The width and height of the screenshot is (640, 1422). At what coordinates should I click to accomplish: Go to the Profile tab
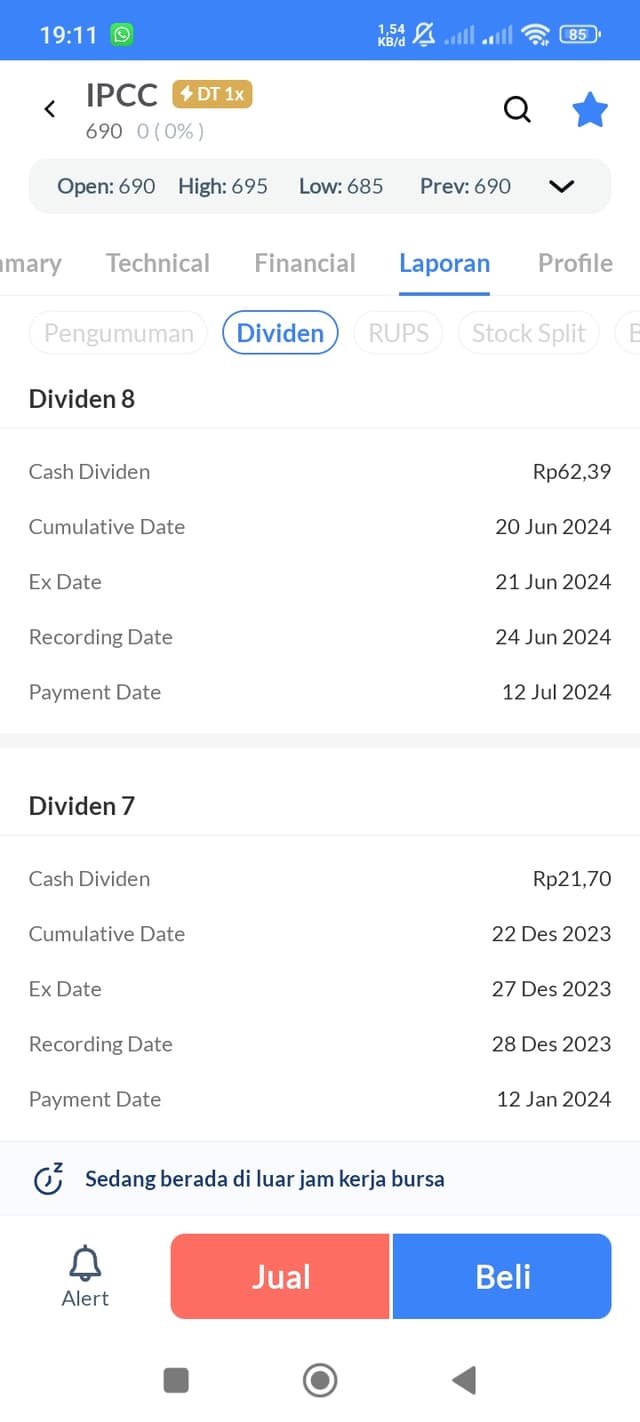[x=575, y=263]
